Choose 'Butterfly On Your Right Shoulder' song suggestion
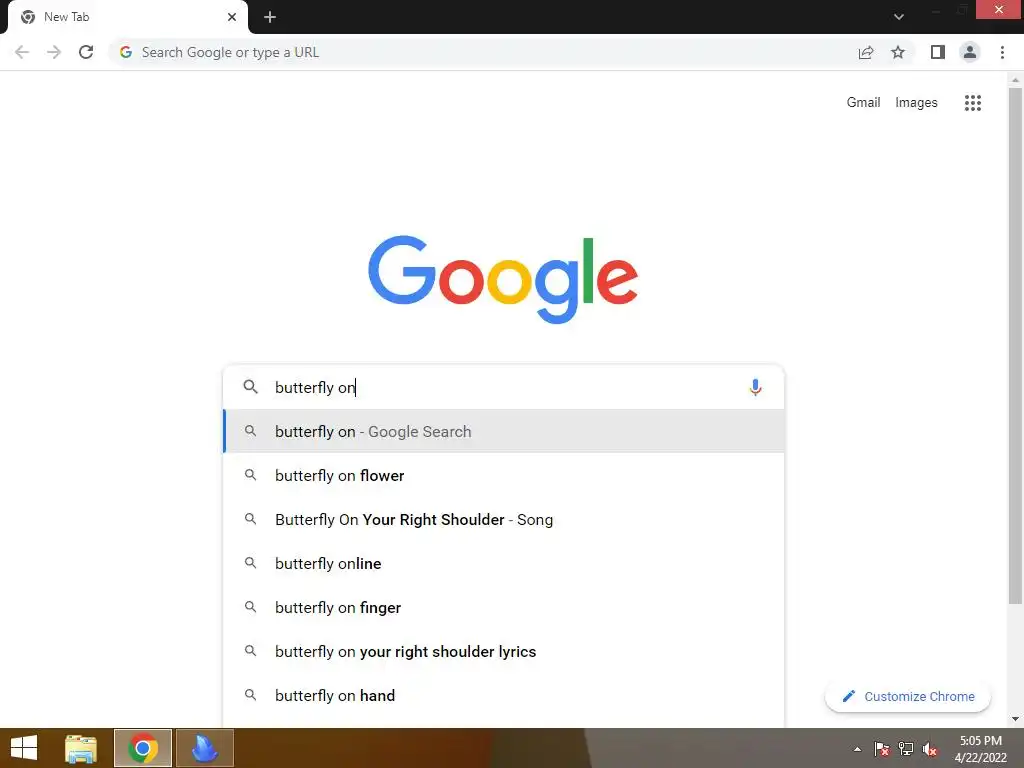 pos(504,519)
